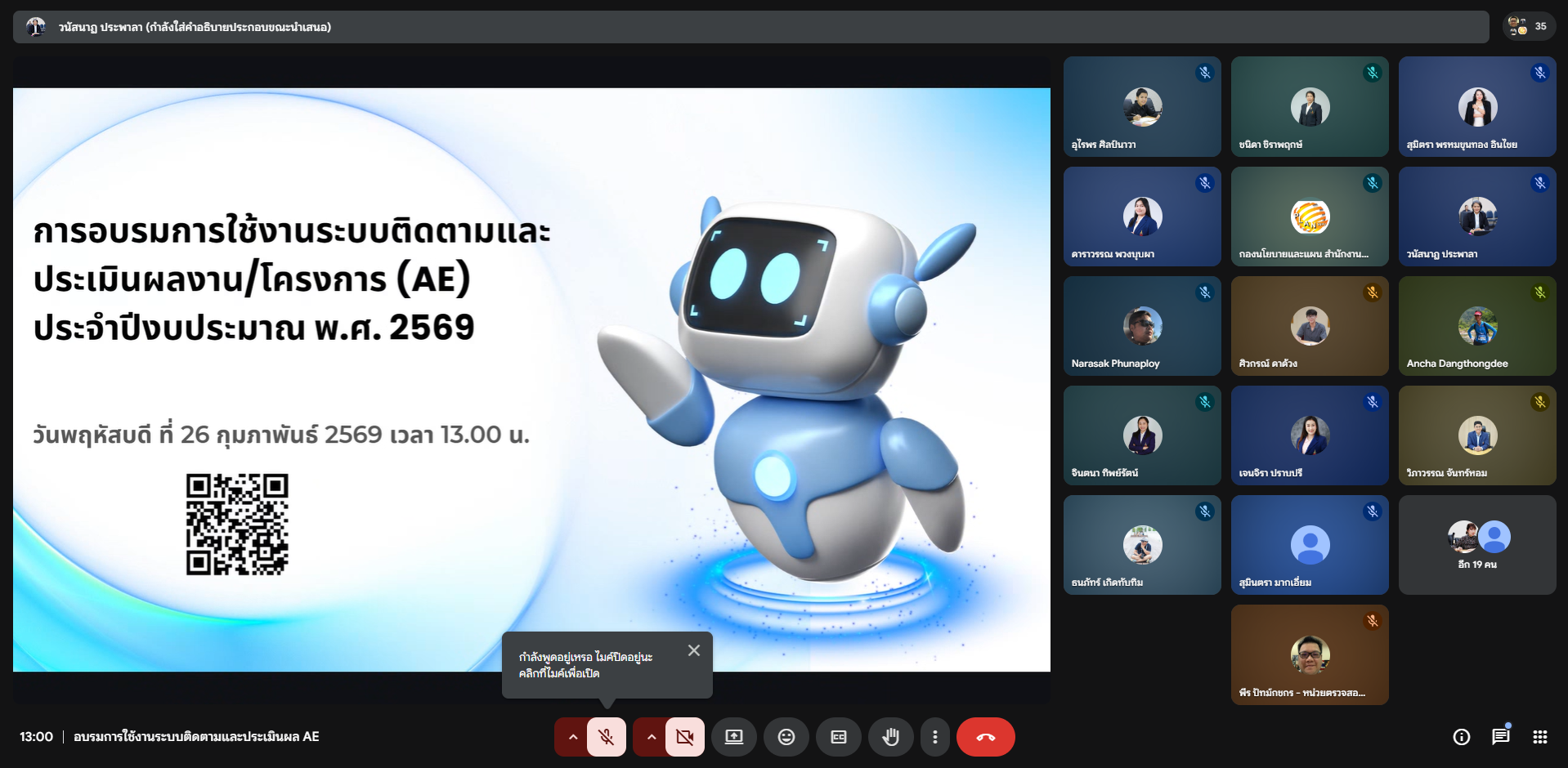Select the Narasak Phunaploy participant tile
The width and height of the screenshot is (1568, 768).
point(1141,326)
